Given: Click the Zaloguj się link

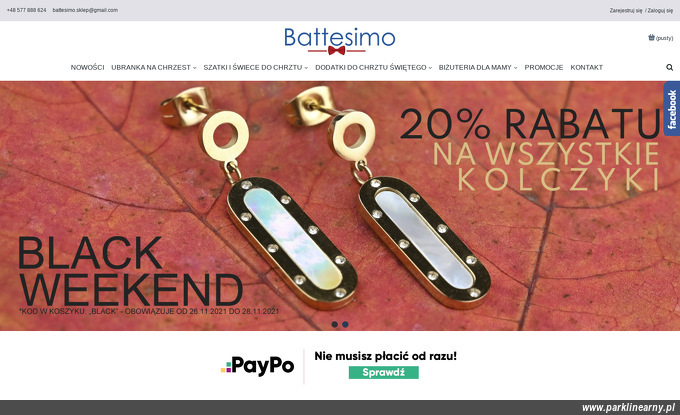Looking at the screenshot, I should click(x=660, y=10).
